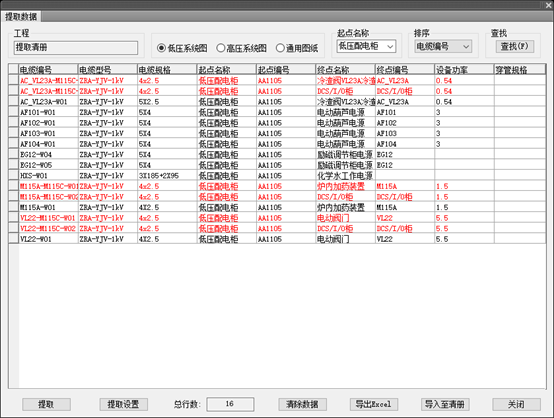
Task: Click power value 5.5 in VL22-W01 row
Action: pyautogui.click(x=464, y=239)
